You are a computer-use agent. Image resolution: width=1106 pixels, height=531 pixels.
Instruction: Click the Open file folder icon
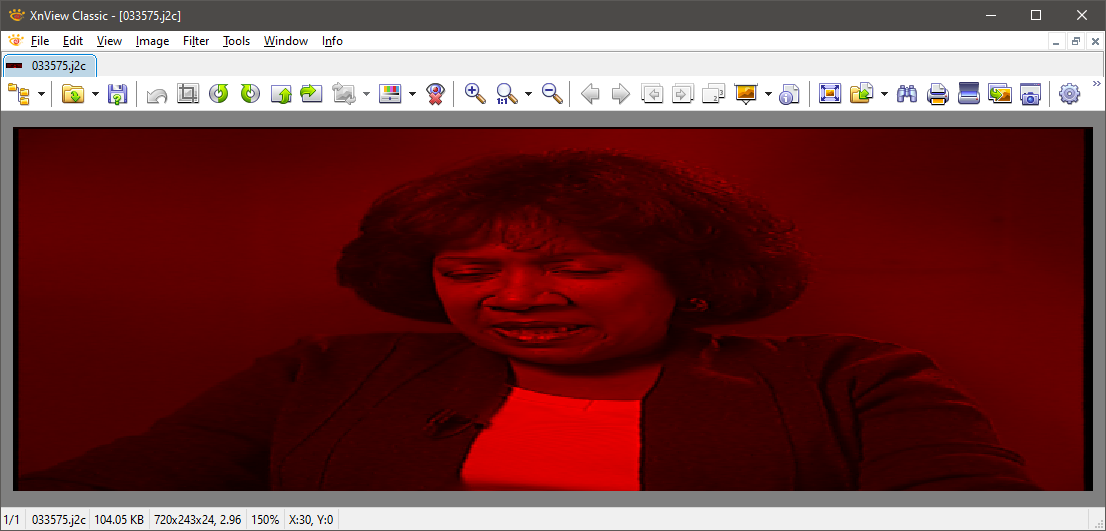(73, 94)
